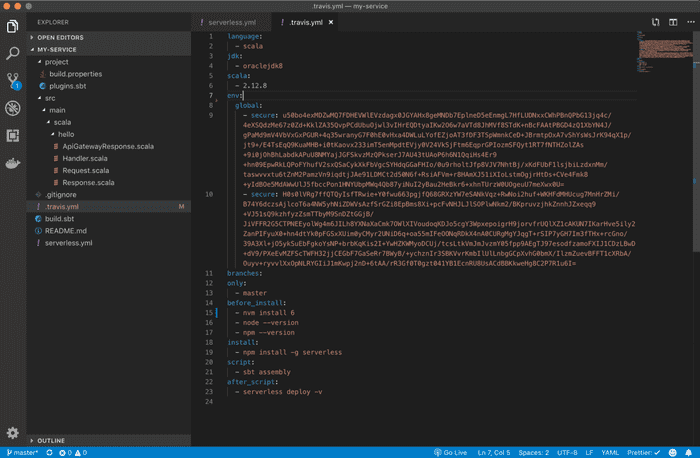
Task: Click 'before_install' key on line 14
Action: [x=254, y=303]
